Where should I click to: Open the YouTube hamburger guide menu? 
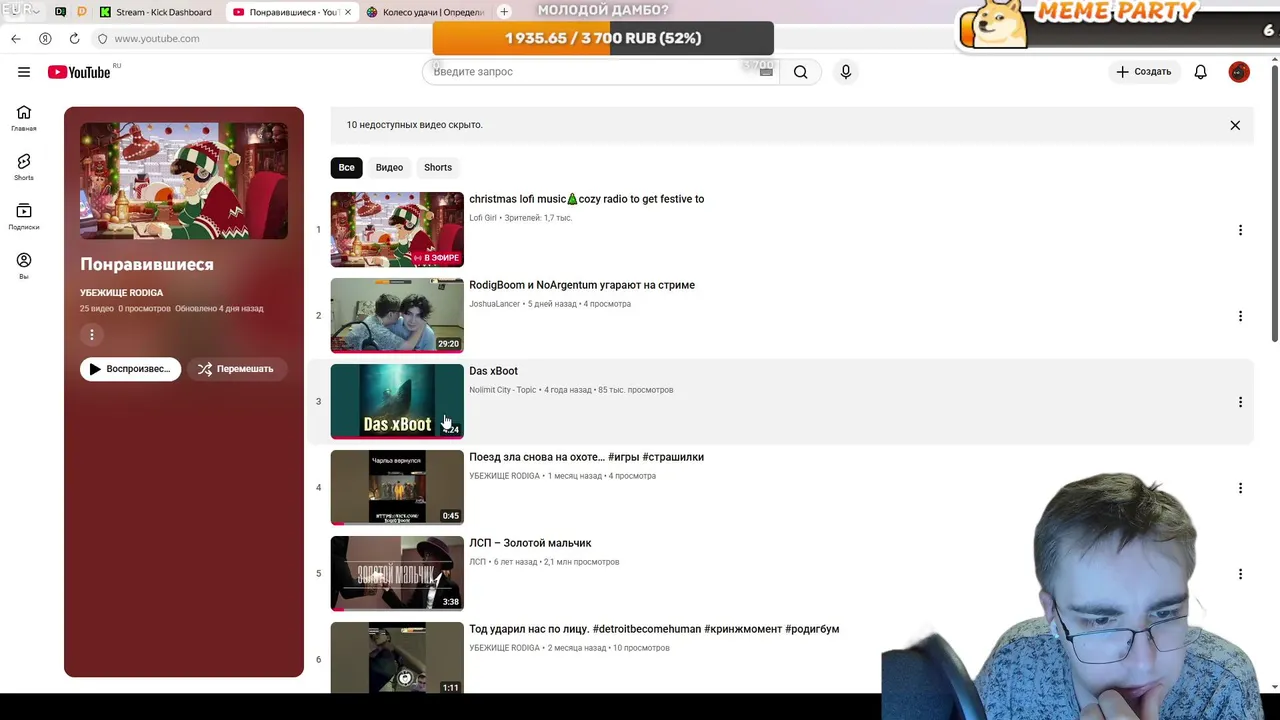click(x=24, y=72)
